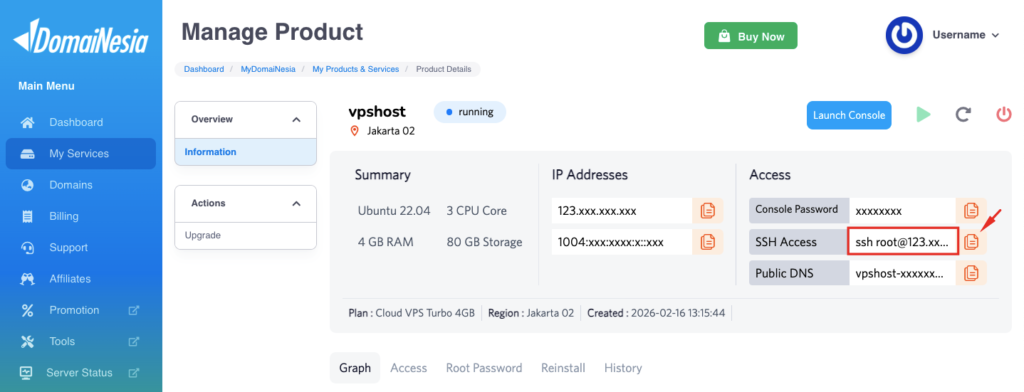Switch to the Graph tab
The height and width of the screenshot is (392, 1024).
coord(355,368)
